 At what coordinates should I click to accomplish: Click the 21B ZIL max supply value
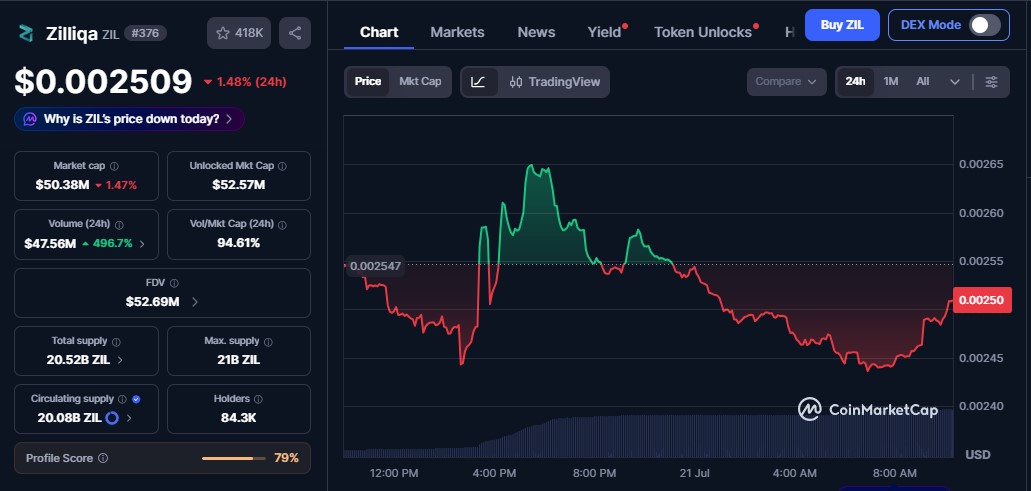(239, 360)
